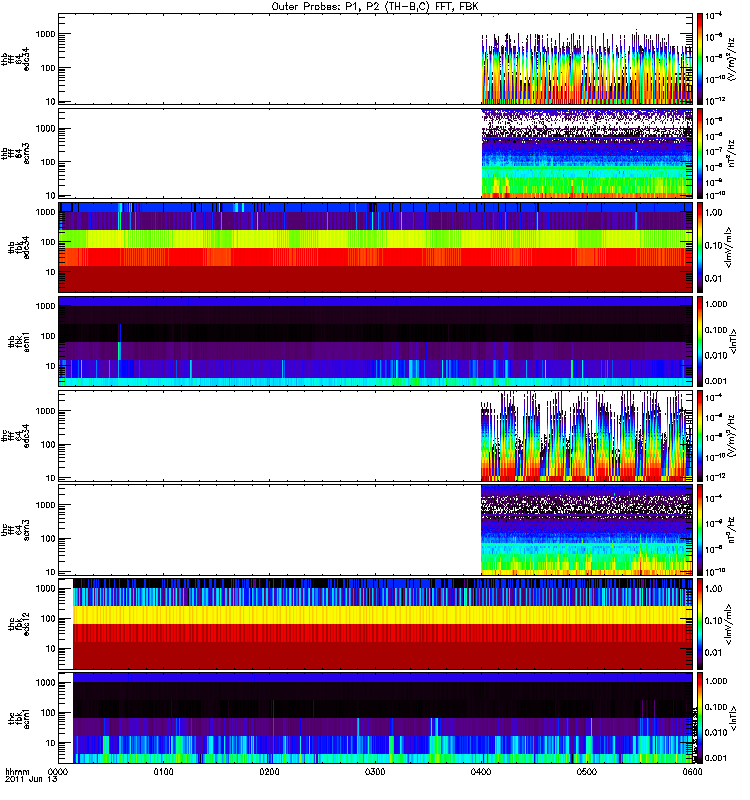Viewport: 750px width, 800px height.
Task: Click '100' y-tick of thc fbk scm1 panel
Action: tap(48, 713)
